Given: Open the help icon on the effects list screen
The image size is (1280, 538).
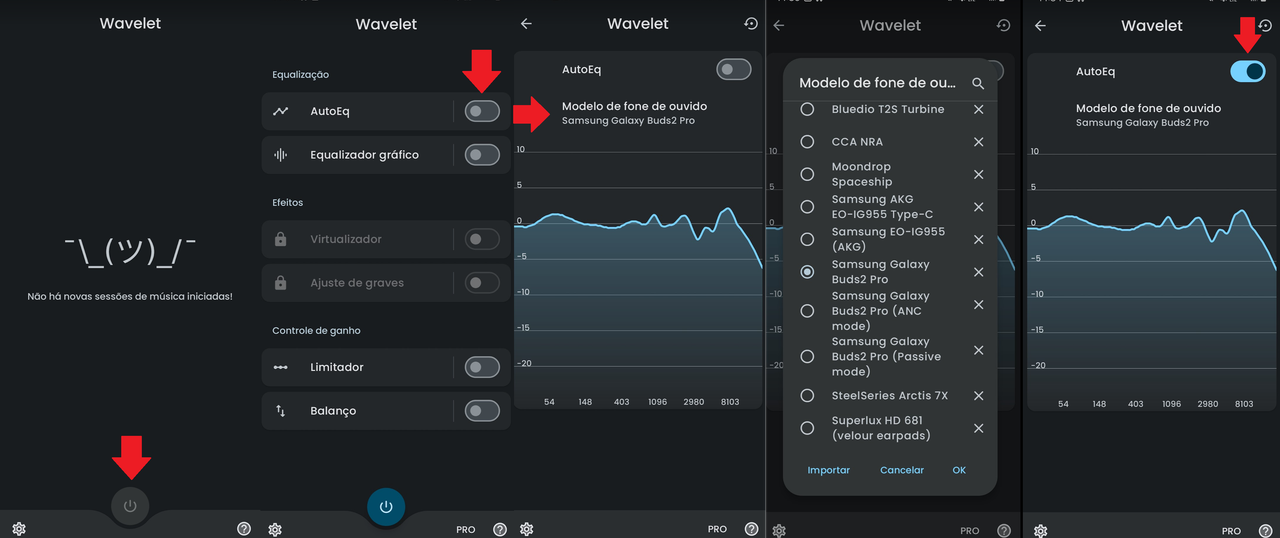Looking at the screenshot, I should [x=500, y=529].
